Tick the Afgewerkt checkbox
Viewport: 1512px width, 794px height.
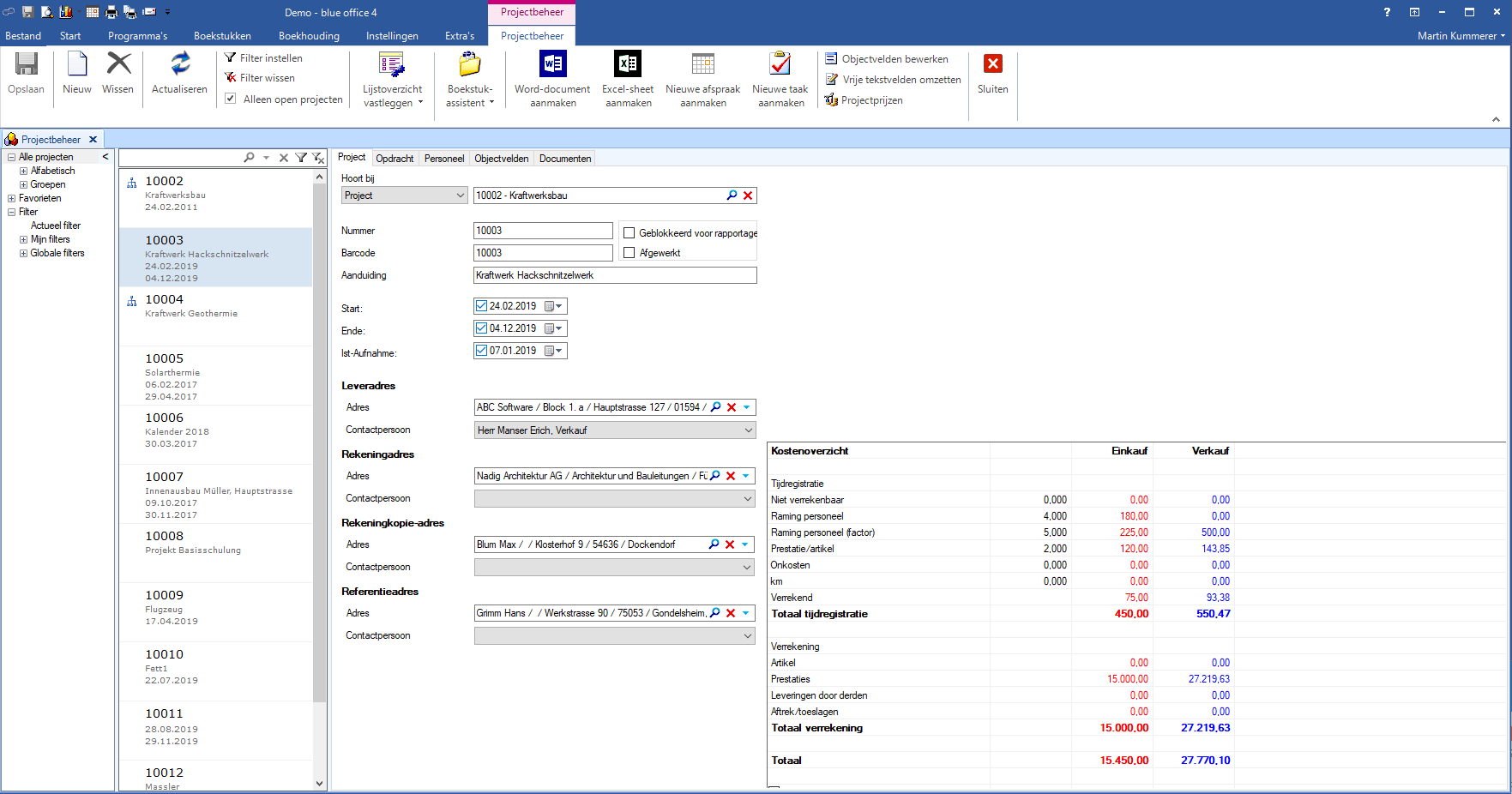coord(629,253)
